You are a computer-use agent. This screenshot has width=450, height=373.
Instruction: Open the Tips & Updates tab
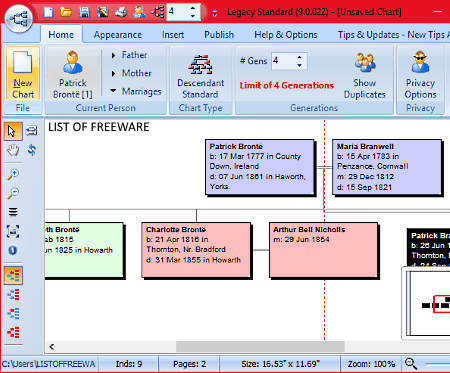coord(393,35)
